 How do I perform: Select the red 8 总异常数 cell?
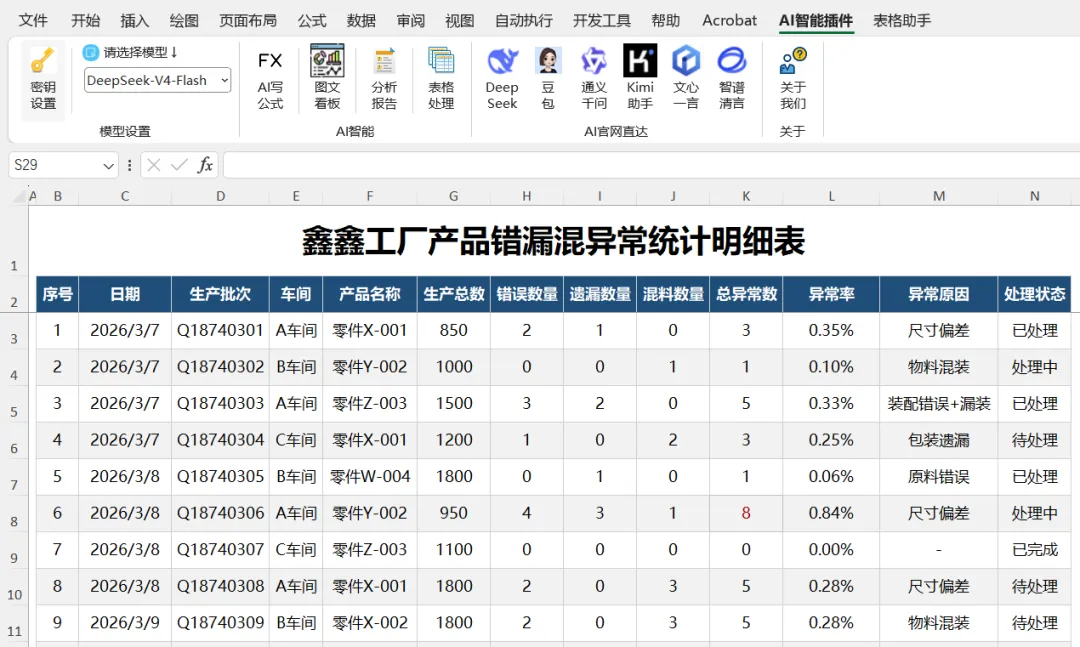(746, 513)
